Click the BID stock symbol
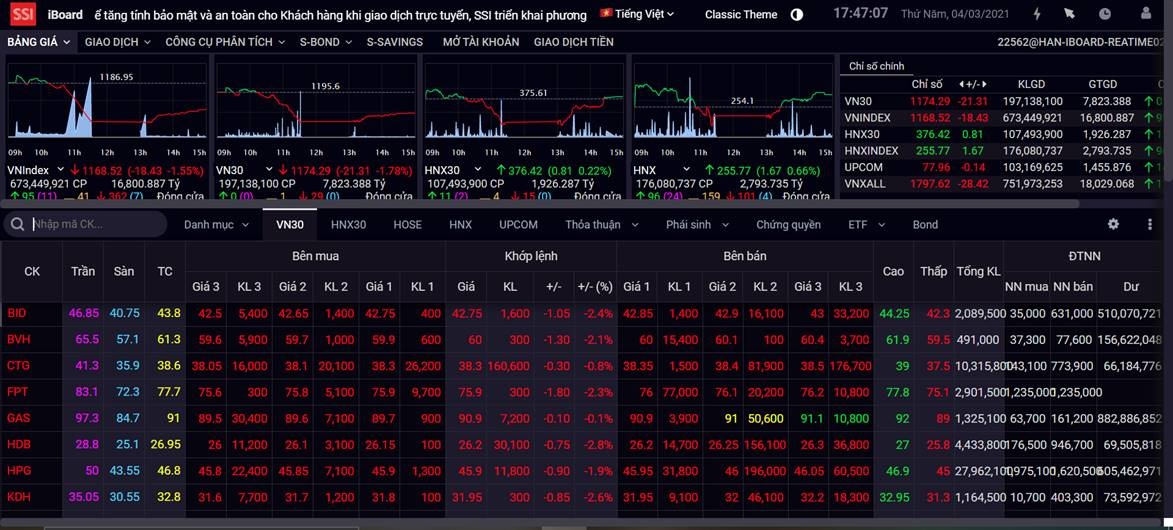The image size is (1173, 530). pyautogui.click(x=17, y=313)
